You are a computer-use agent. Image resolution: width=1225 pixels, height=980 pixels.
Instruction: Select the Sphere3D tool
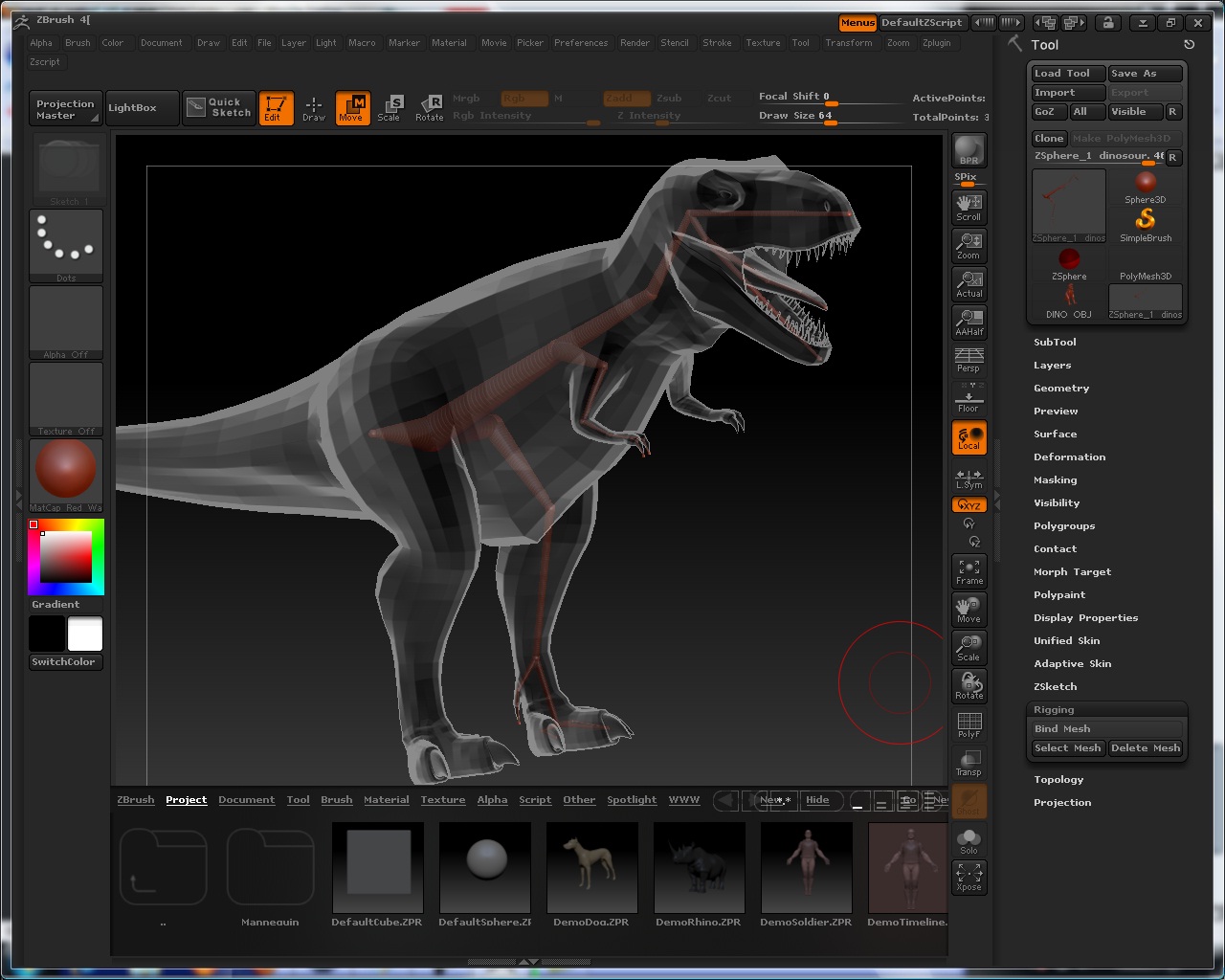click(1145, 188)
